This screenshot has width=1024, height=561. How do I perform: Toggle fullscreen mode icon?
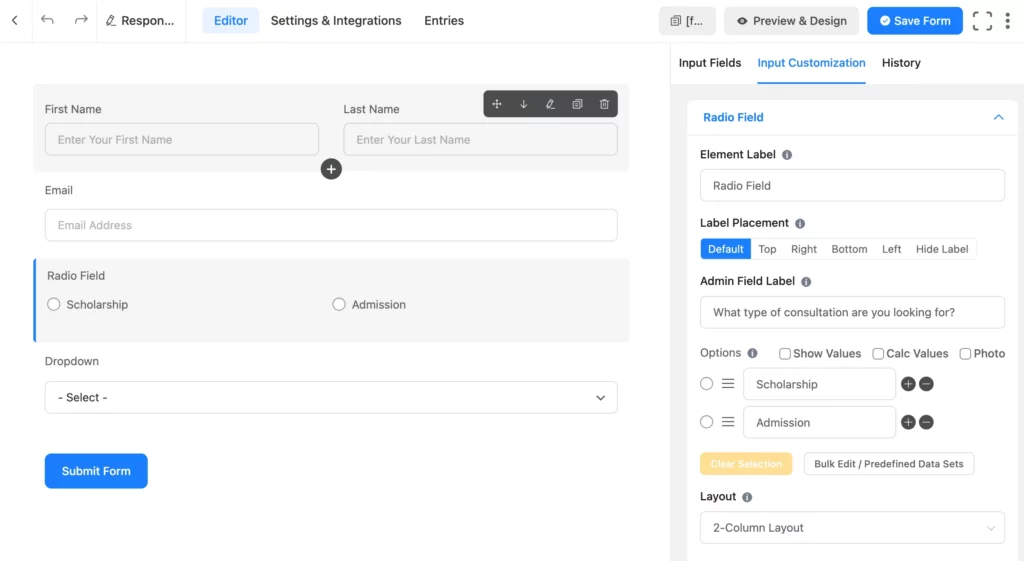[x=982, y=21]
